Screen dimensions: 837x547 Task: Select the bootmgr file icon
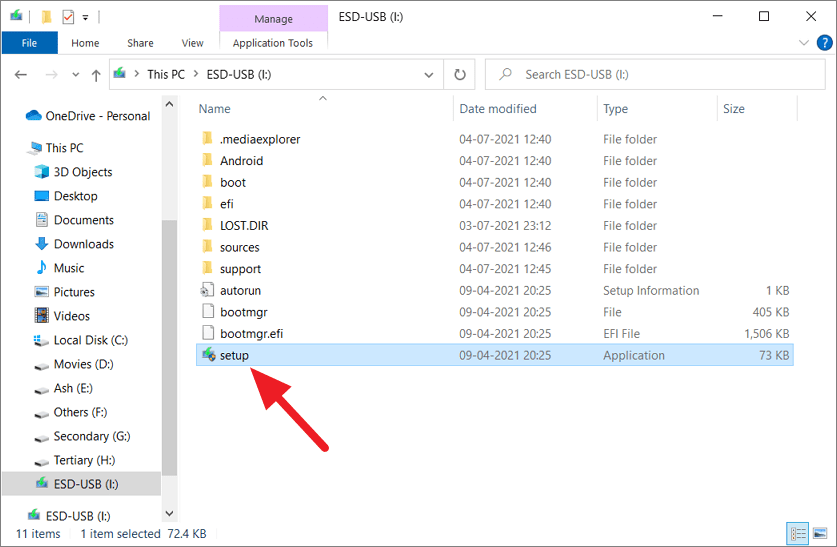(208, 312)
